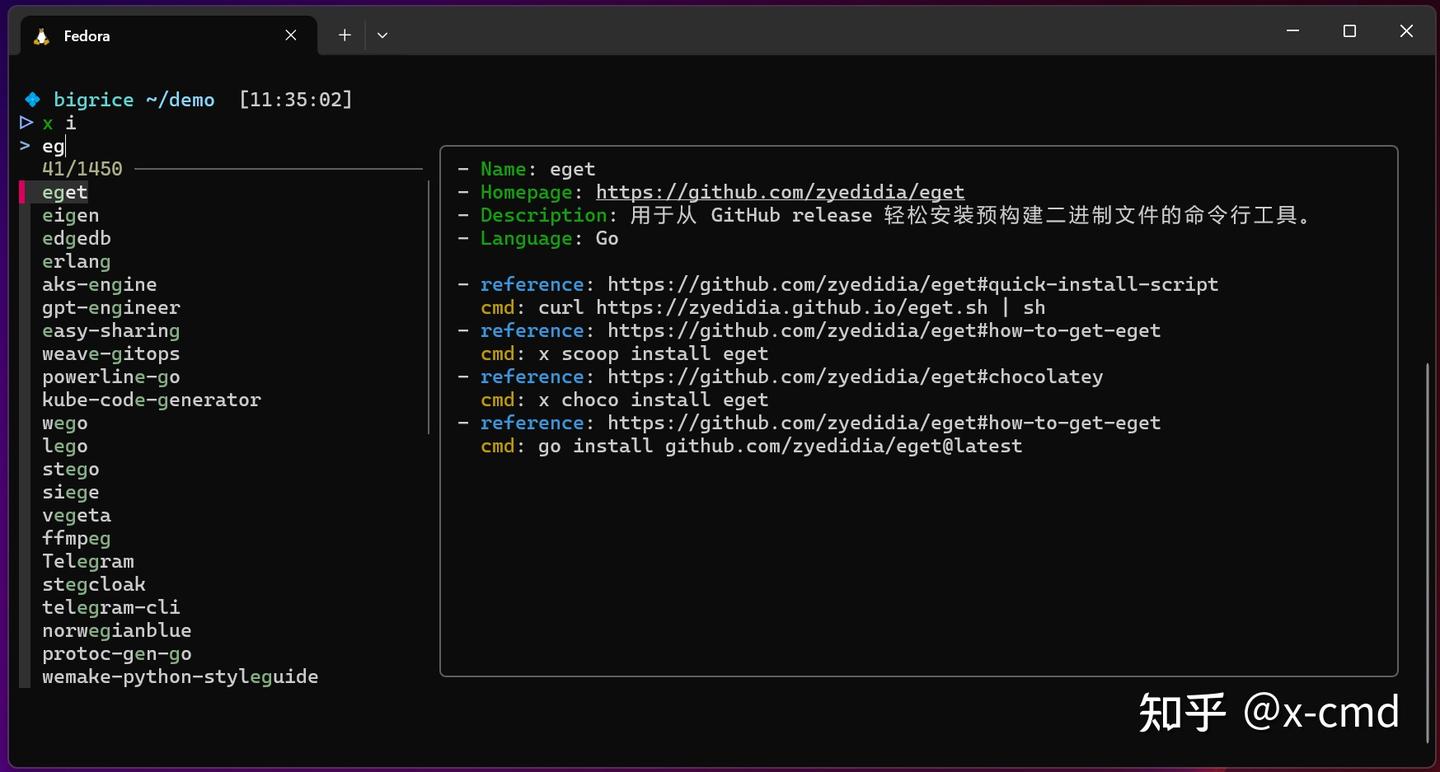Image resolution: width=1440 pixels, height=772 pixels.
Task: Select 'Telegram' in the result list
Action: click(x=88, y=560)
